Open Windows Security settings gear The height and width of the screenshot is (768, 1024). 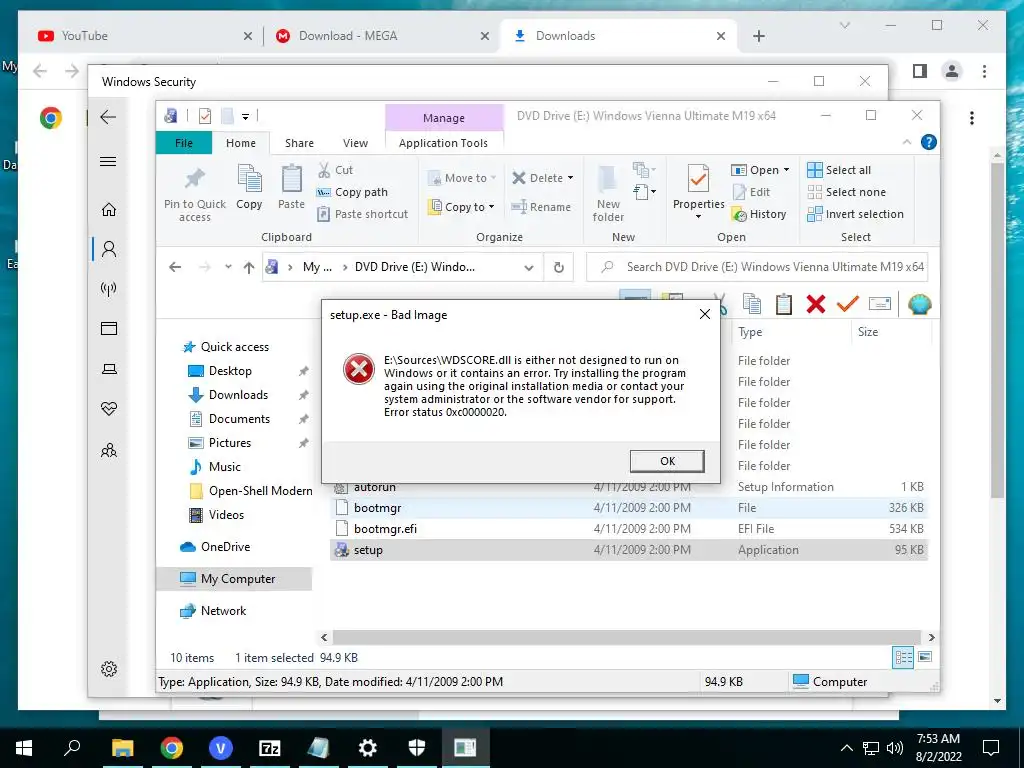coord(109,669)
